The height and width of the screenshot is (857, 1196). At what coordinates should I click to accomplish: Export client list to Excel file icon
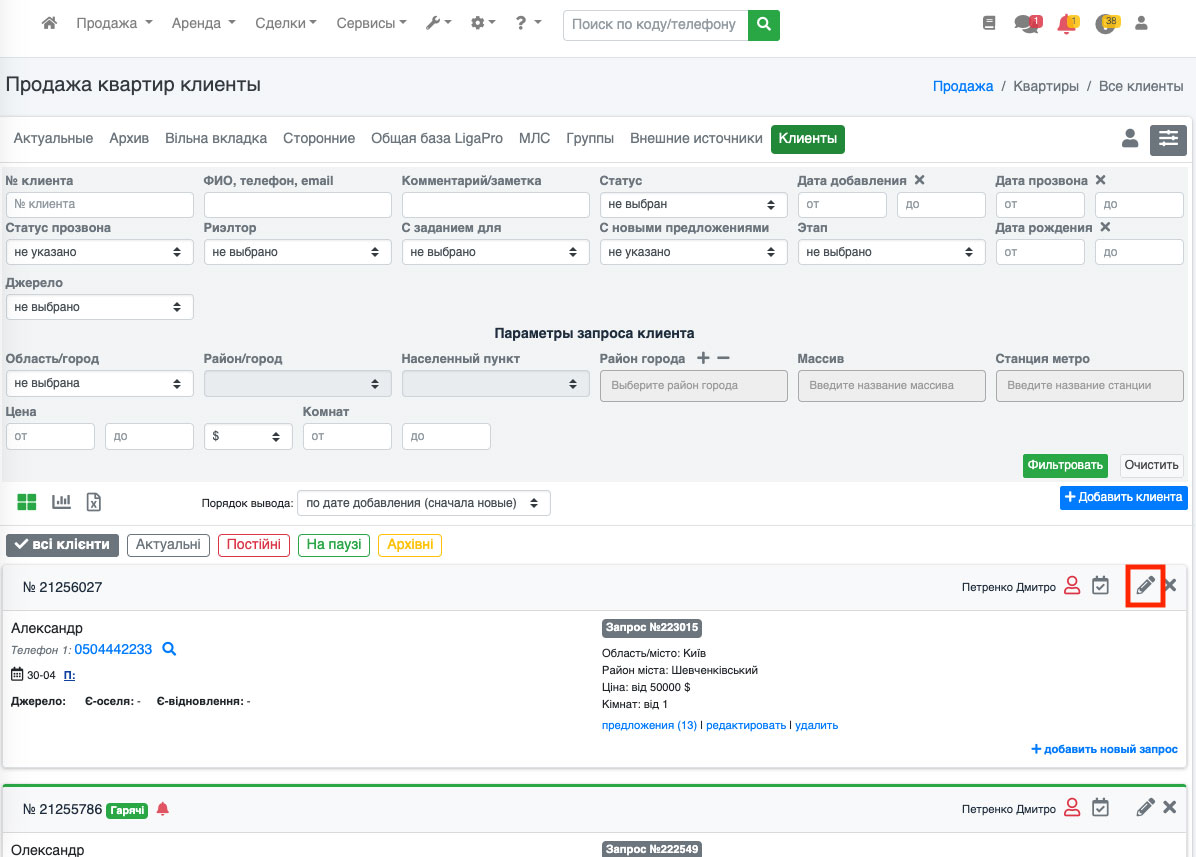(93, 502)
